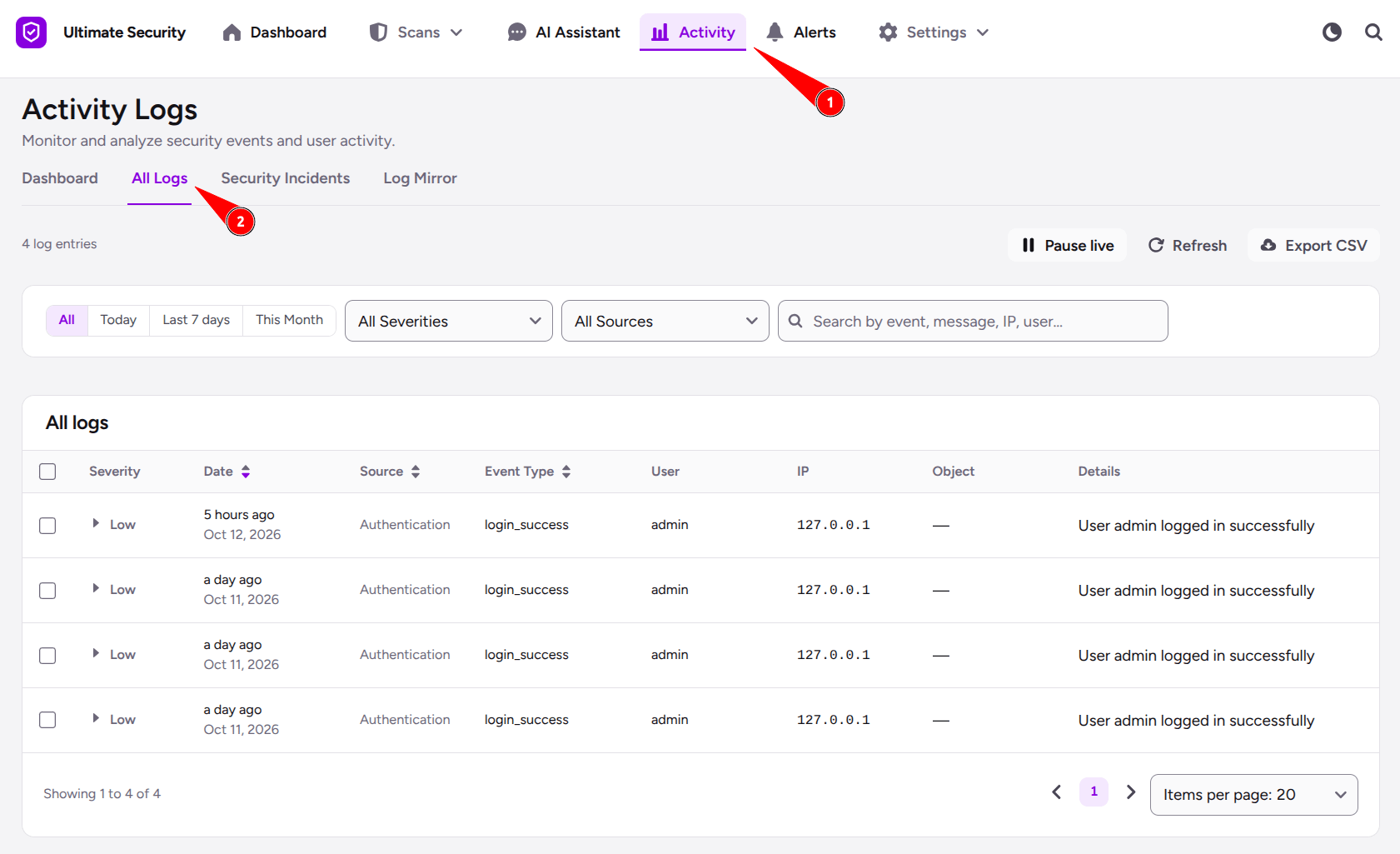Select page 1 in pagination
Viewport: 1400px width, 854px height.
[x=1094, y=792]
